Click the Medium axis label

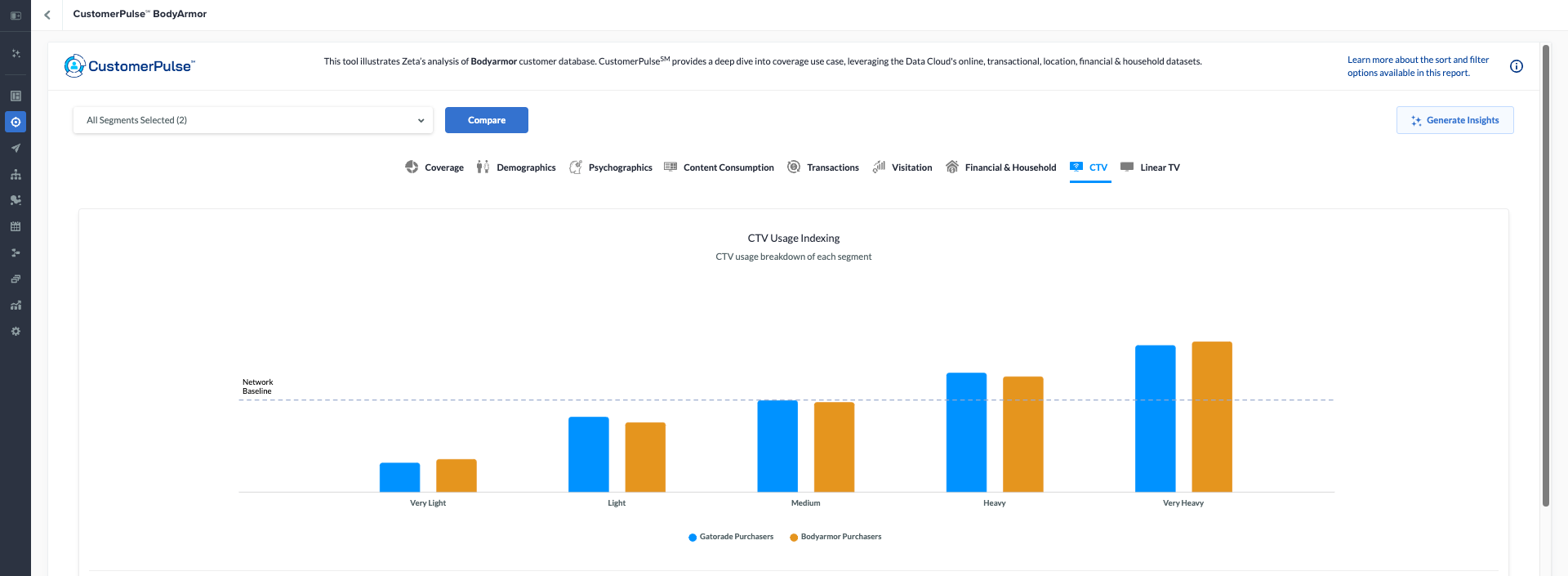(806, 503)
